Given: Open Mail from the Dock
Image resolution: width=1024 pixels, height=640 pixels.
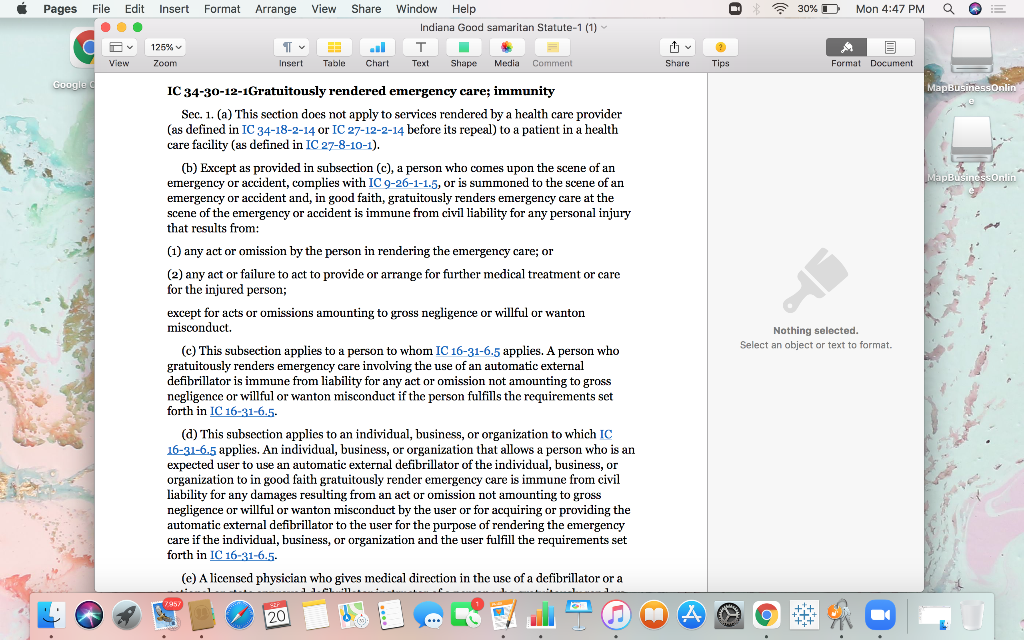Looking at the screenshot, I should 165,615.
